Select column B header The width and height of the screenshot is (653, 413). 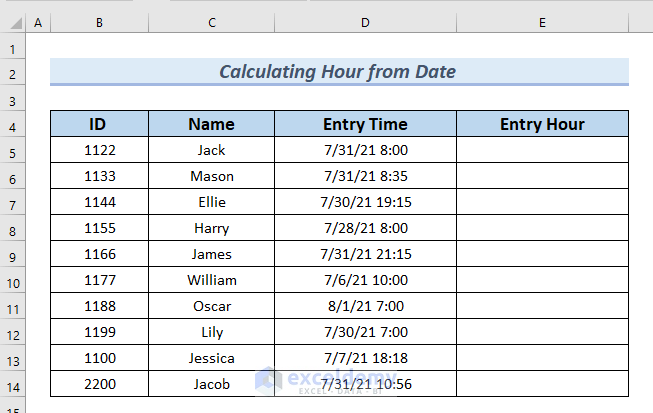tap(99, 22)
